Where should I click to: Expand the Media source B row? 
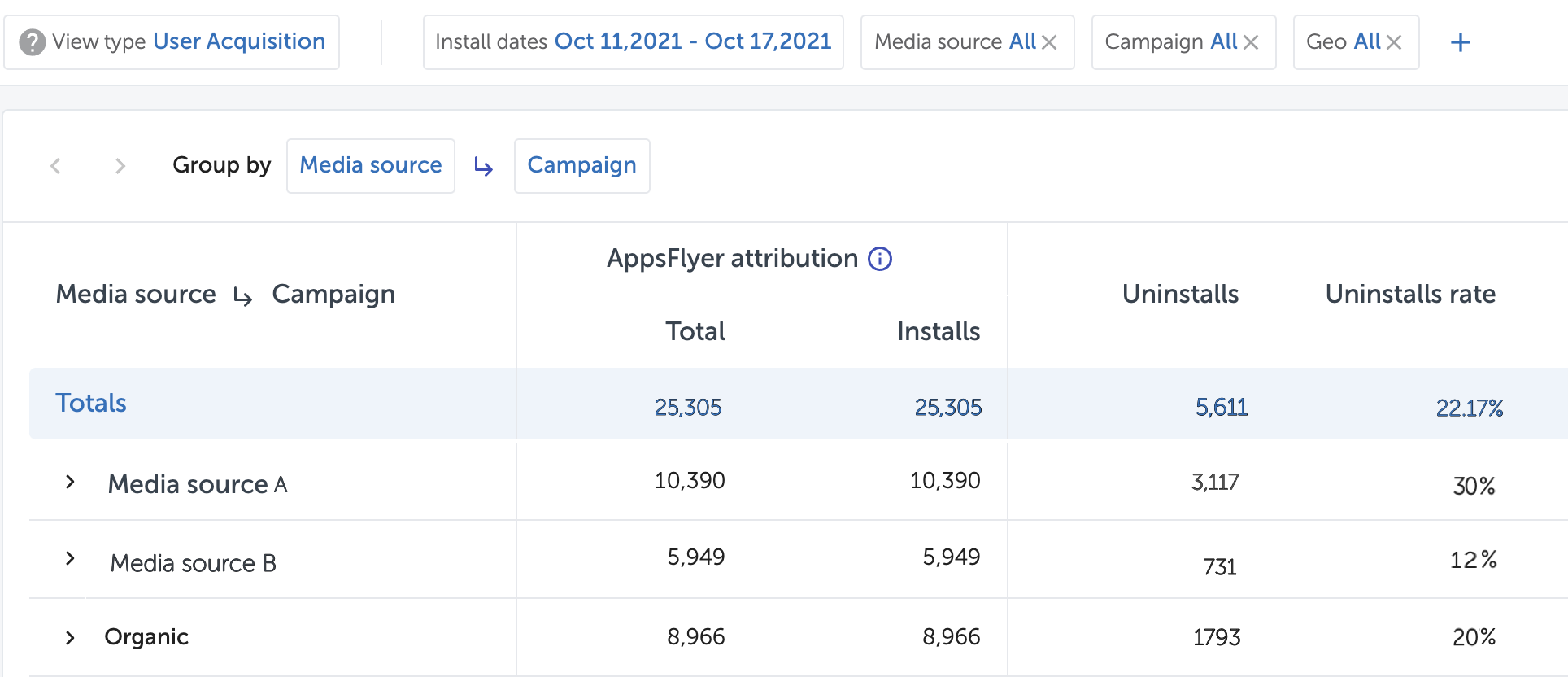point(70,559)
